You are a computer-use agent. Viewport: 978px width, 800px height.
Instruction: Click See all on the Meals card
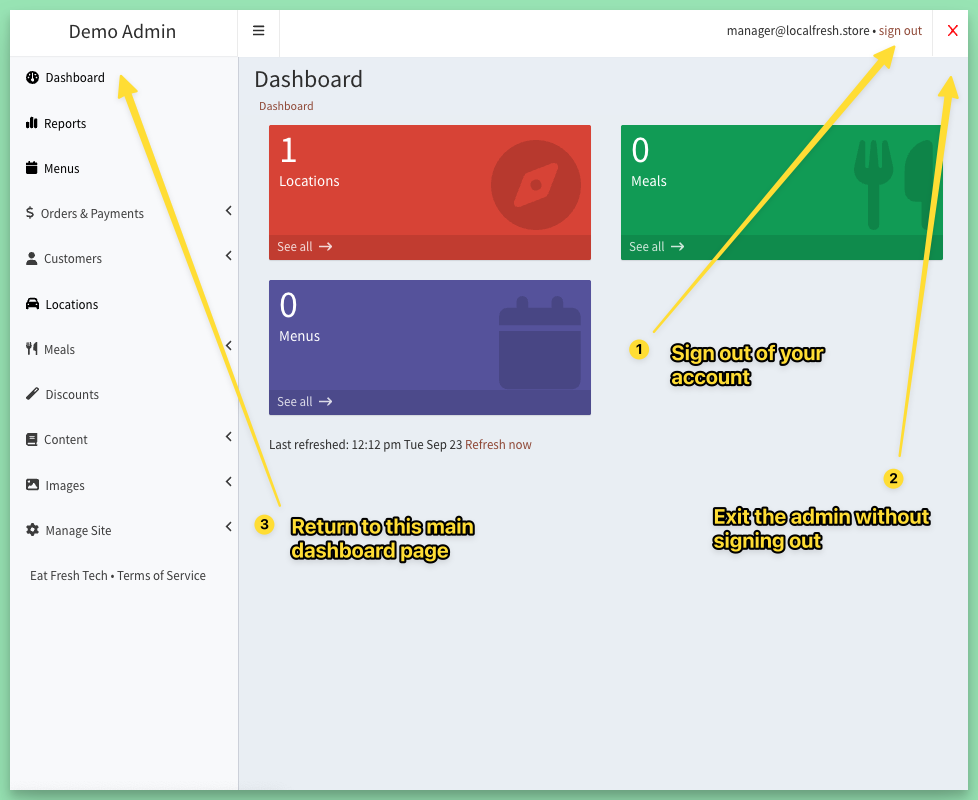coord(656,246)
